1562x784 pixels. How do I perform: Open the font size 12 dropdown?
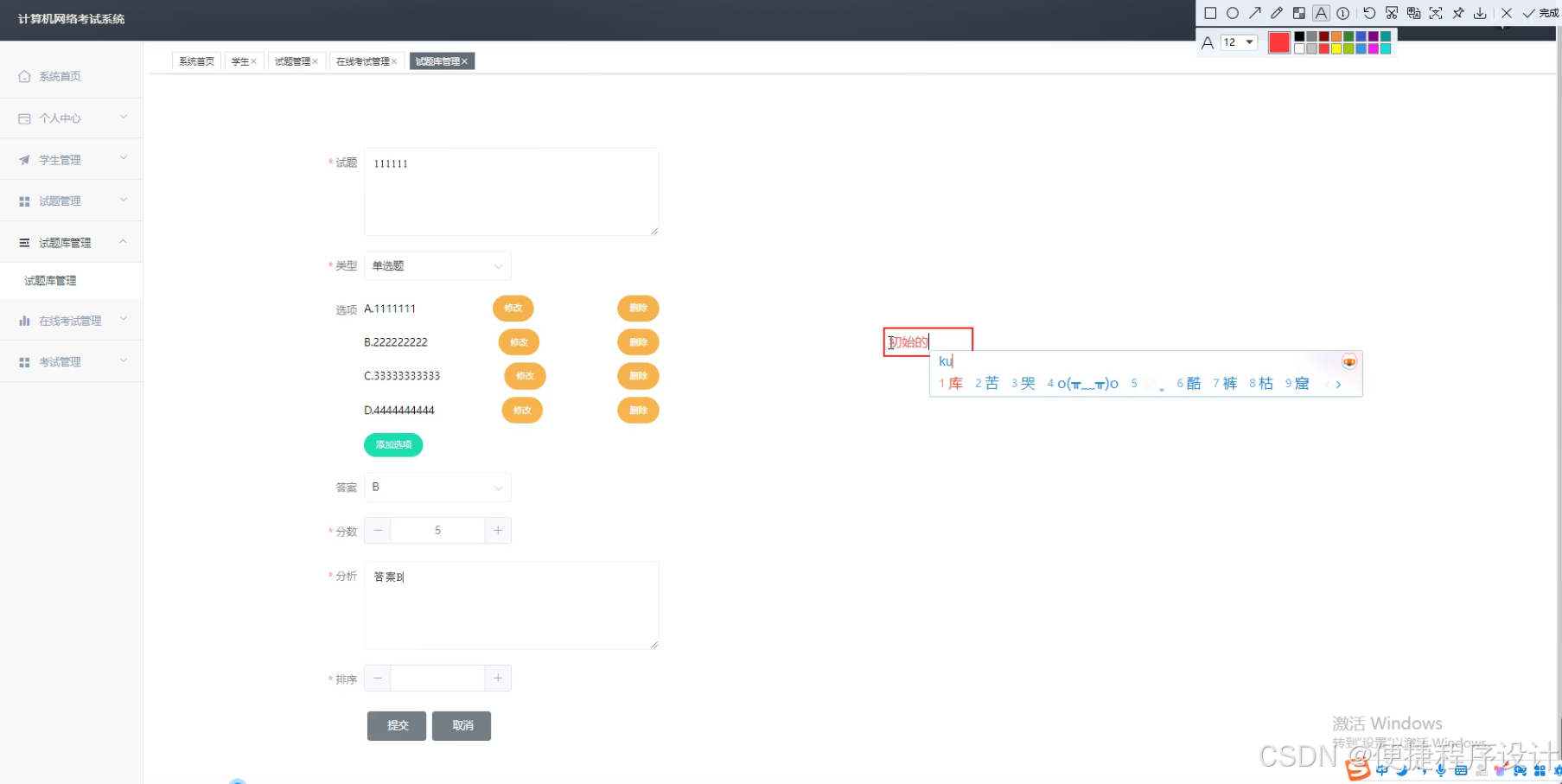tap(1239, 42)
